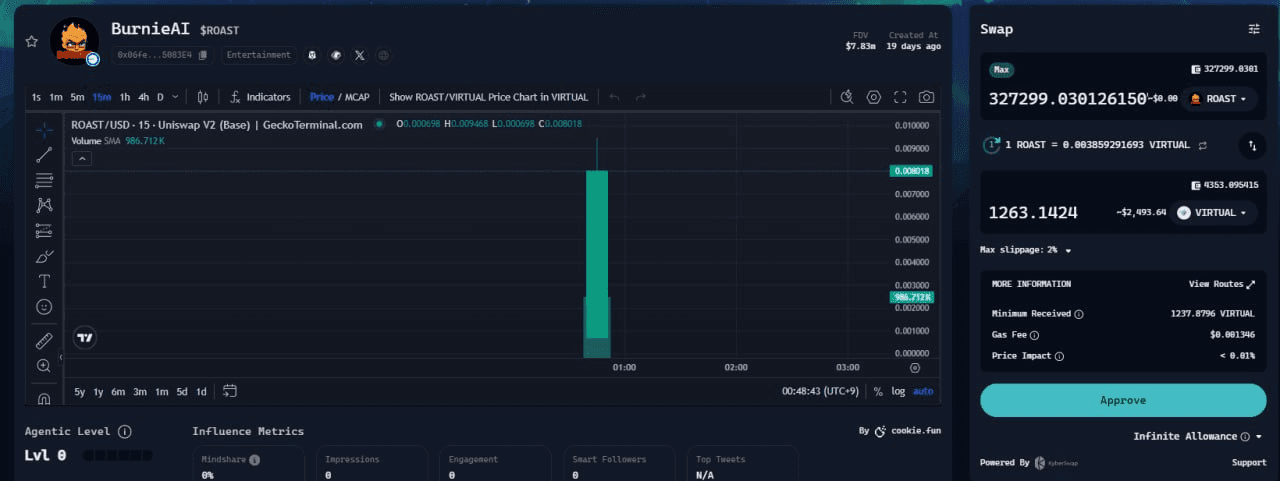1280x481 pixels.
Task: Select the 1s interval
Action: (36, 97)
